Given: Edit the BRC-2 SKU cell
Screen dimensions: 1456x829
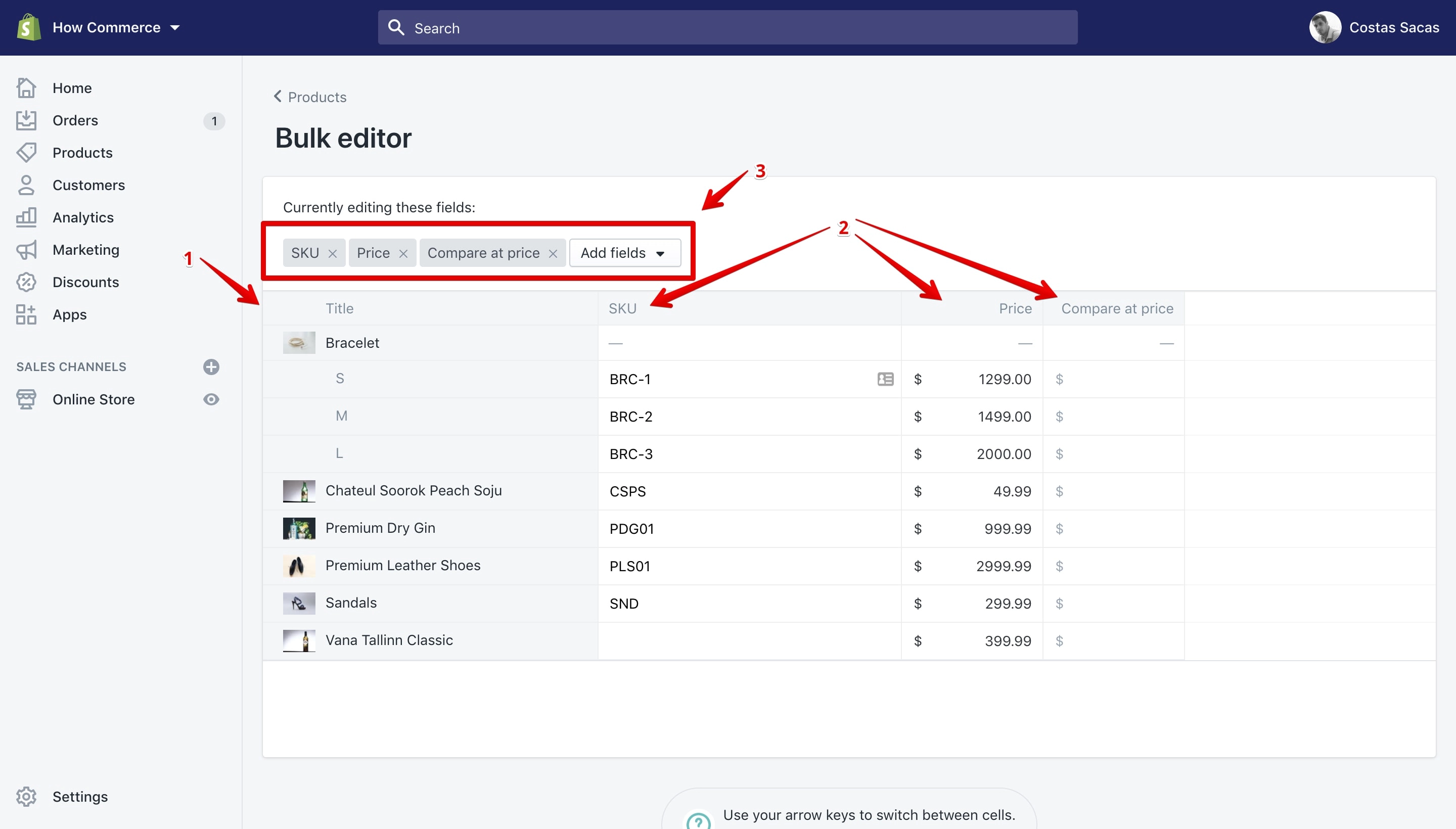Looking at the screenshot, I should [x=749, y=417].
